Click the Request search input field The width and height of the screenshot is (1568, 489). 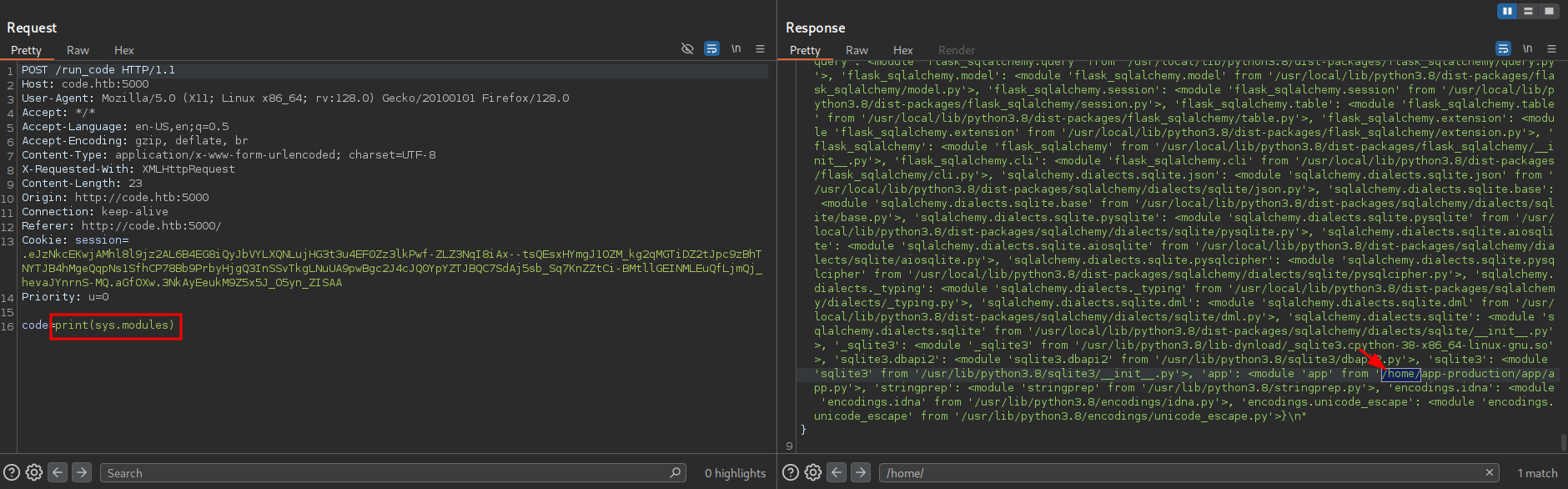[x=384, y=473]
